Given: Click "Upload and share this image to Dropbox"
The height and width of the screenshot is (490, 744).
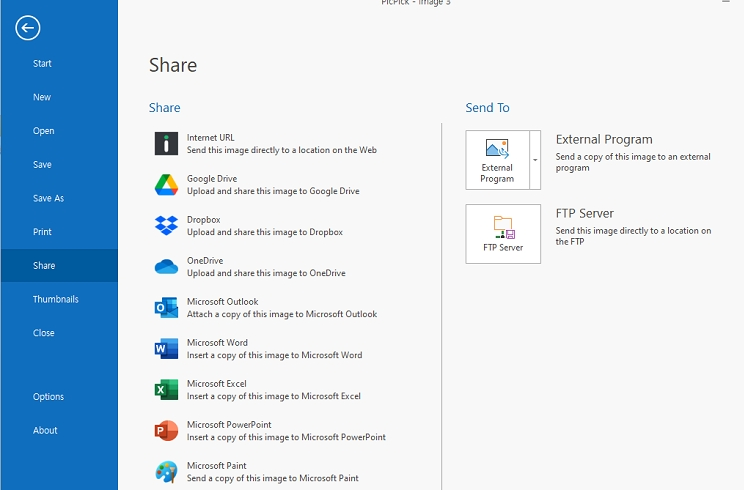Looking at the screenshot, I should coord(265,232).
